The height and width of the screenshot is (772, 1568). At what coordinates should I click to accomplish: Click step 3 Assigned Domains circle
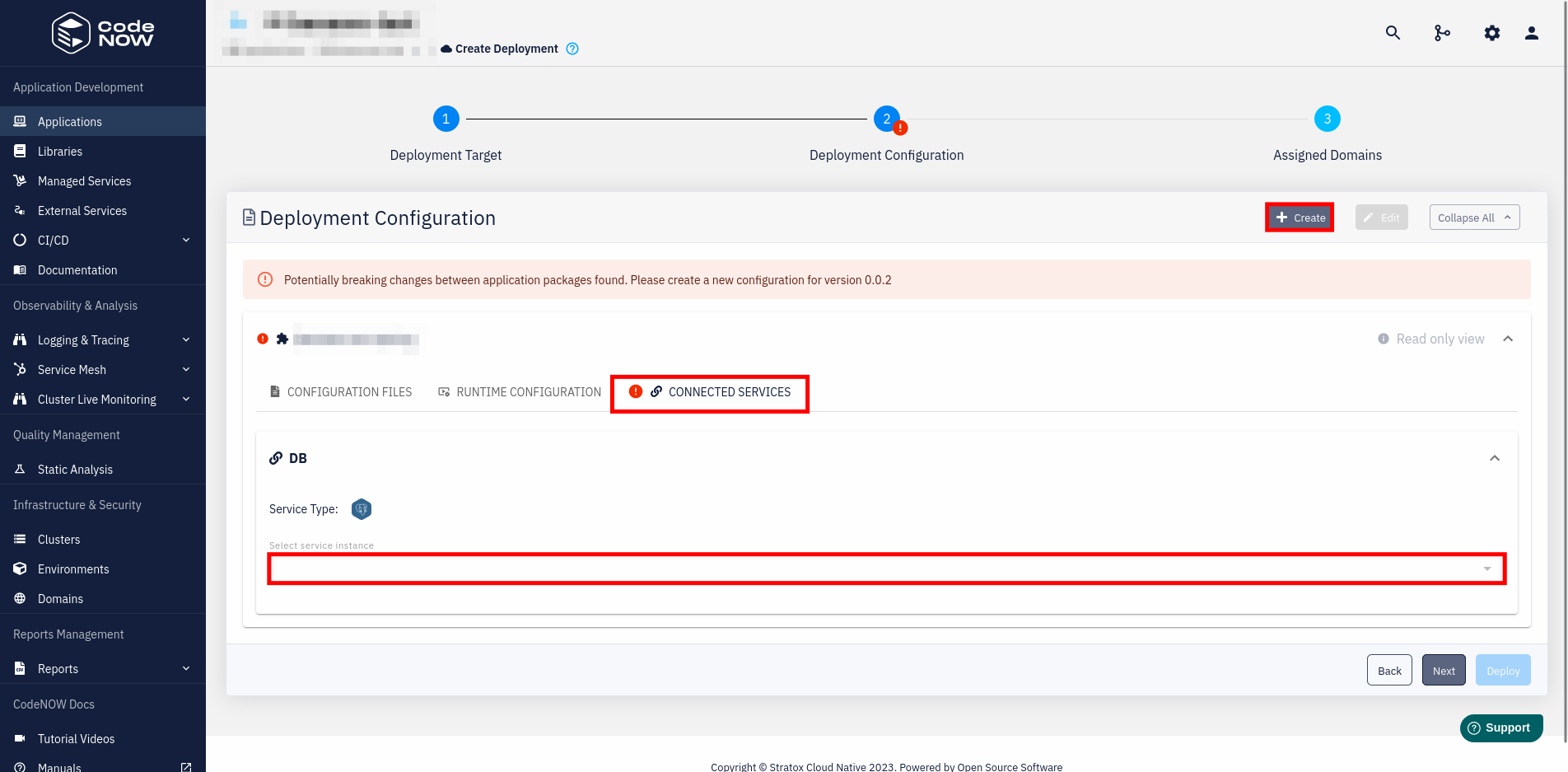(1327, 119)
